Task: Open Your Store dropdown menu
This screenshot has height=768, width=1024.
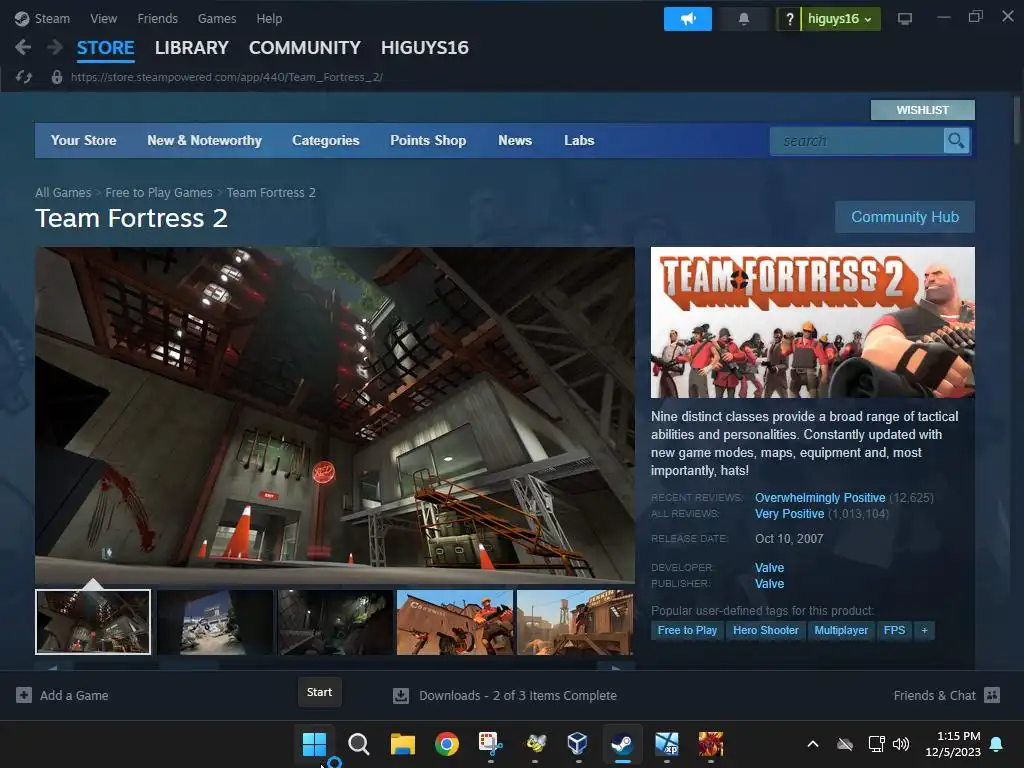Action: 84,140
